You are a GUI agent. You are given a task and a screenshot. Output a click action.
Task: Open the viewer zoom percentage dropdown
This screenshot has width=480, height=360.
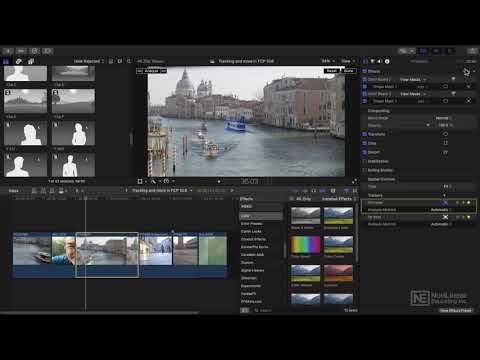tap(328, 61)
